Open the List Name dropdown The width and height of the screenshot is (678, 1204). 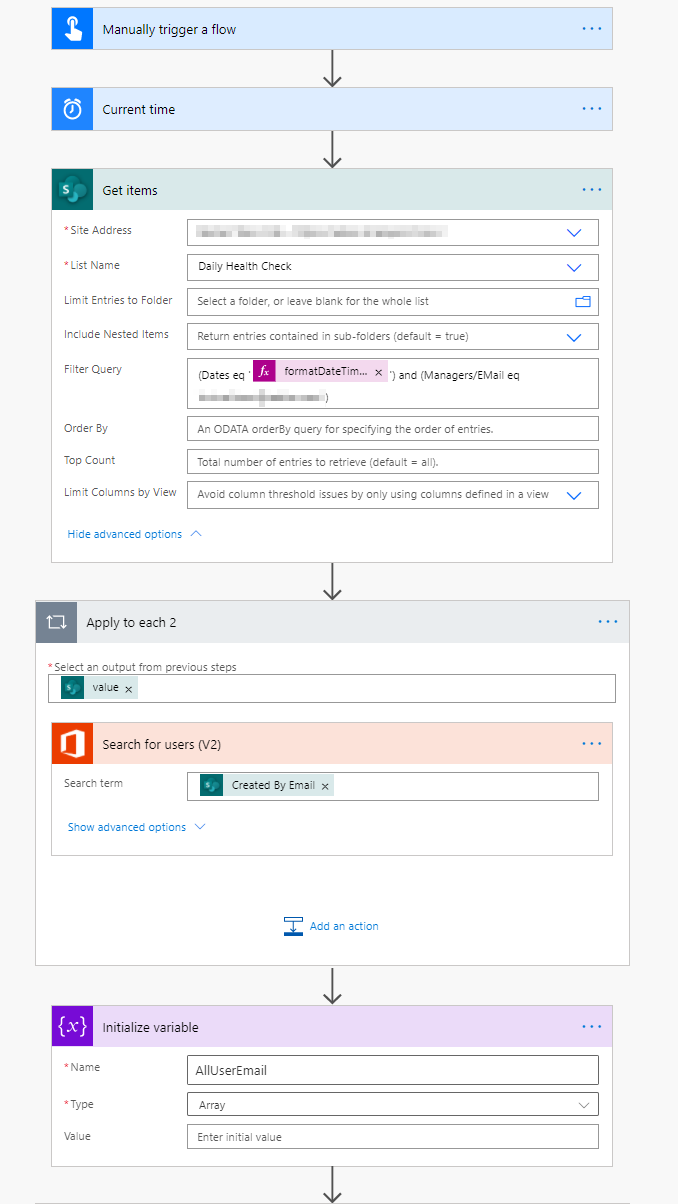pyautogui.click(x=575, y=267)
